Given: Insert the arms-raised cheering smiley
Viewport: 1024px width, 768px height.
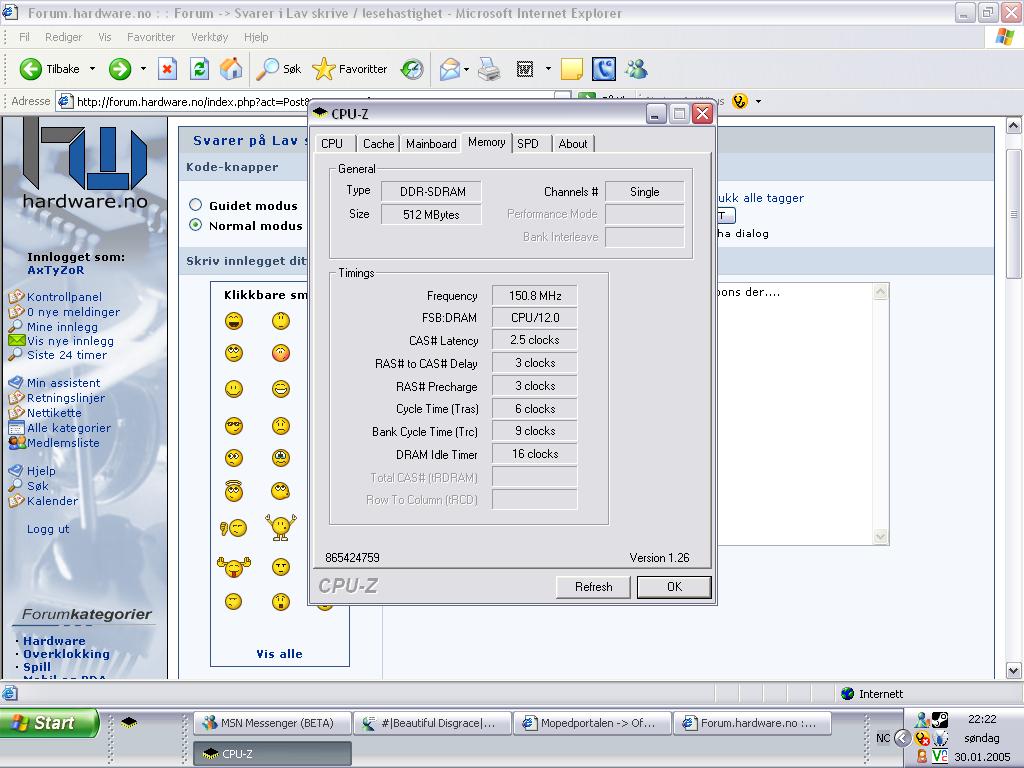Looking at the screenshot, I should [x=280, y=527].
